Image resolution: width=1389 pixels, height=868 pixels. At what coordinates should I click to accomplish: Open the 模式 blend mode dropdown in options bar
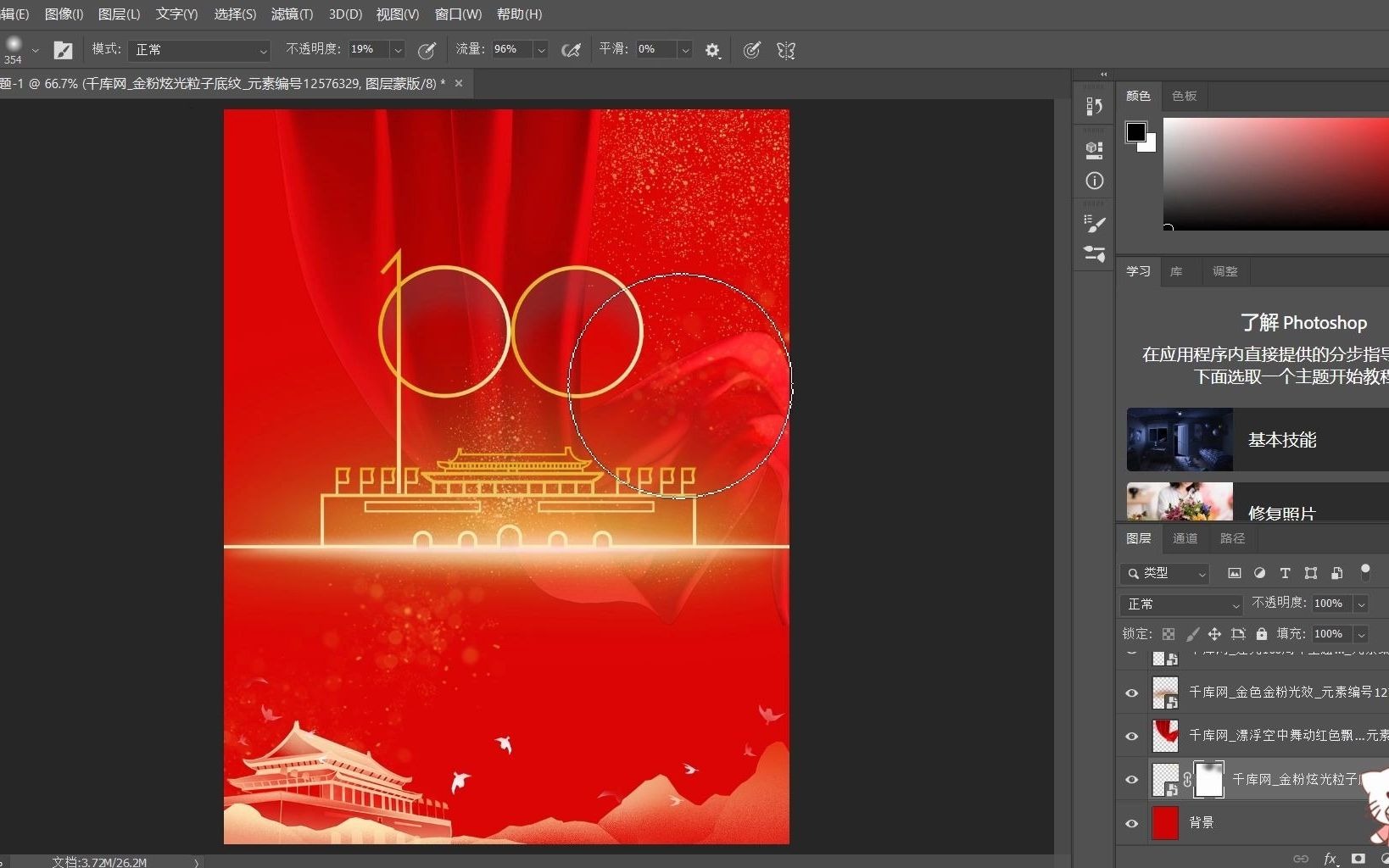click(199, 50)
